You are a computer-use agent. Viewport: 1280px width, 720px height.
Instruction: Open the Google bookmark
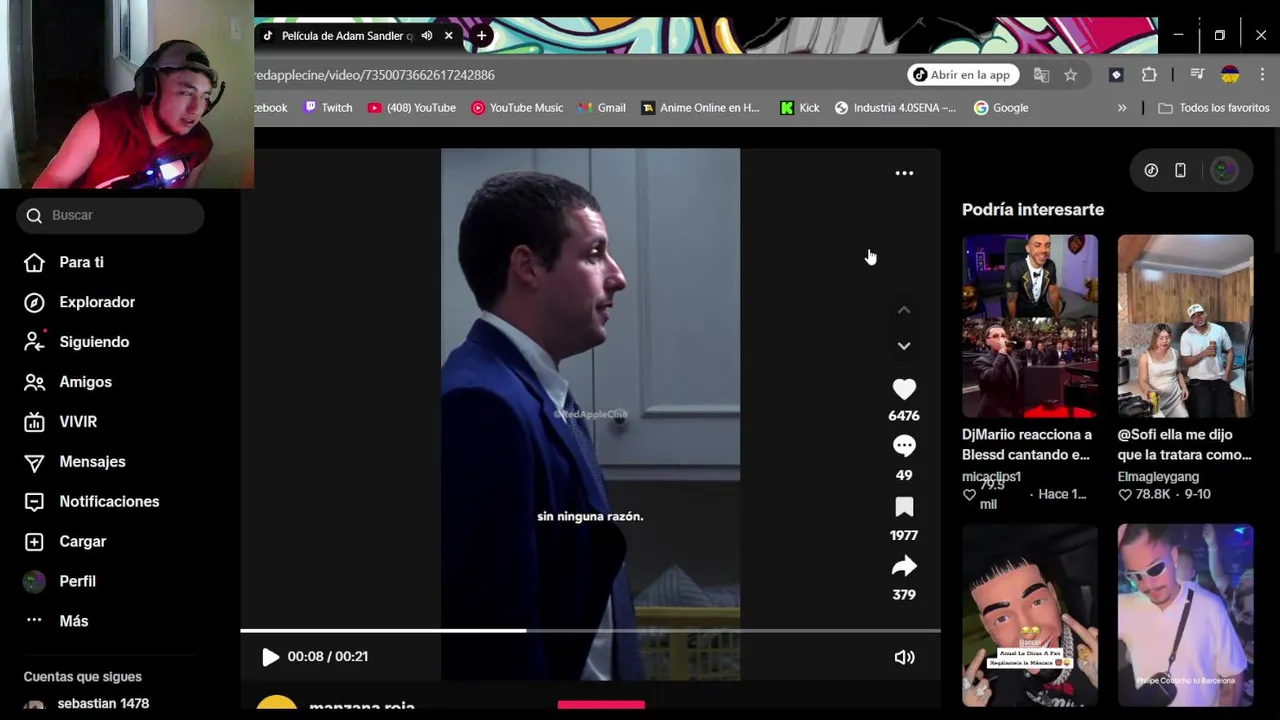[x=1001, y=108]
